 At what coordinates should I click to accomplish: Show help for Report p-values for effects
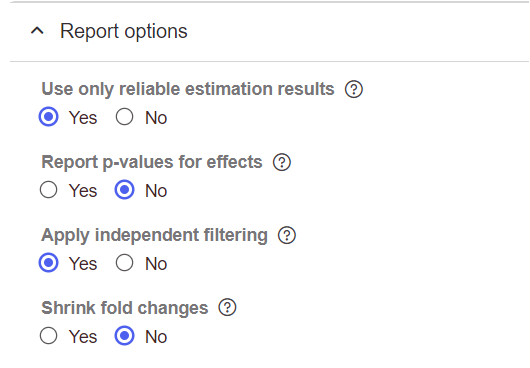click(x=282, y=163)
